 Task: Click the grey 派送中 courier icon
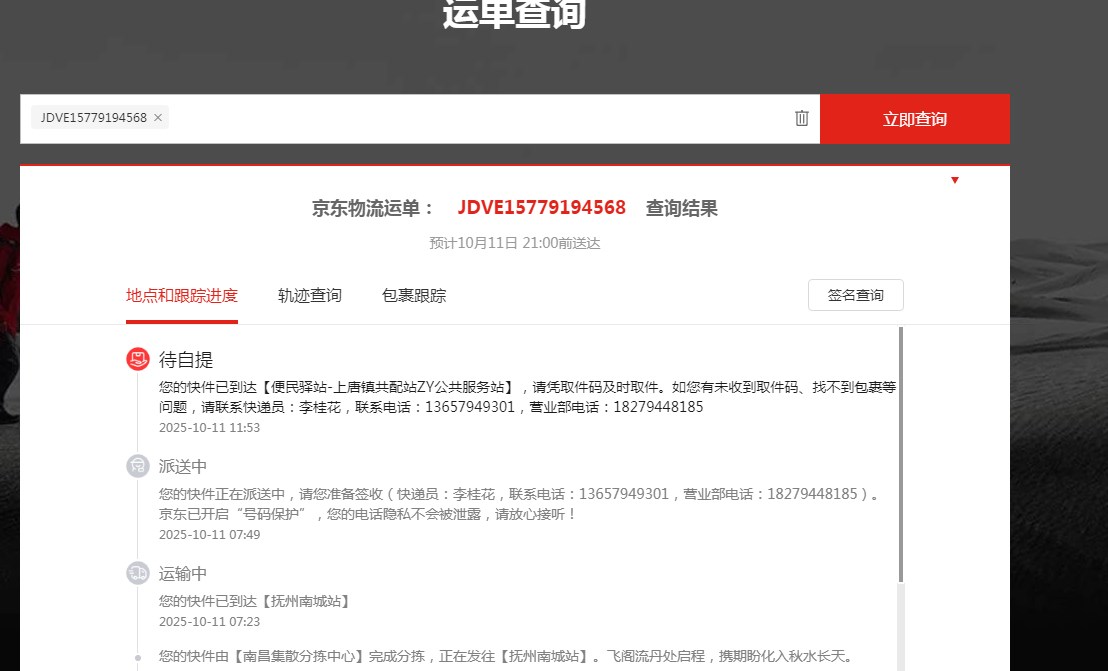point(138,466)
